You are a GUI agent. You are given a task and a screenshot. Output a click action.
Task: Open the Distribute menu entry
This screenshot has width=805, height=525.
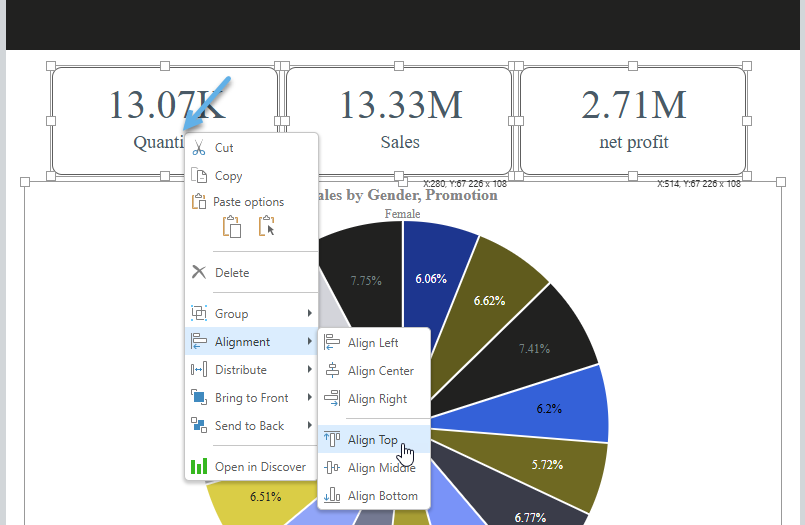(252, 370)
